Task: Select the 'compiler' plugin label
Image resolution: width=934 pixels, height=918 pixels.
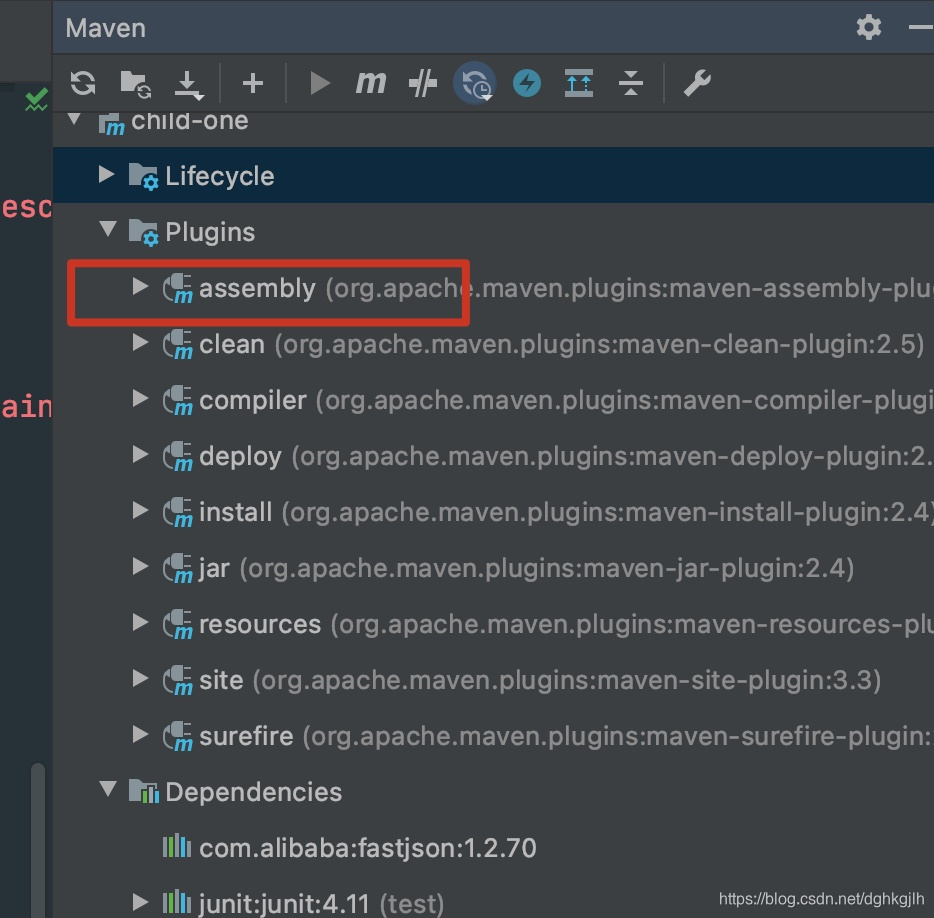Action: (x=253, y=401)
